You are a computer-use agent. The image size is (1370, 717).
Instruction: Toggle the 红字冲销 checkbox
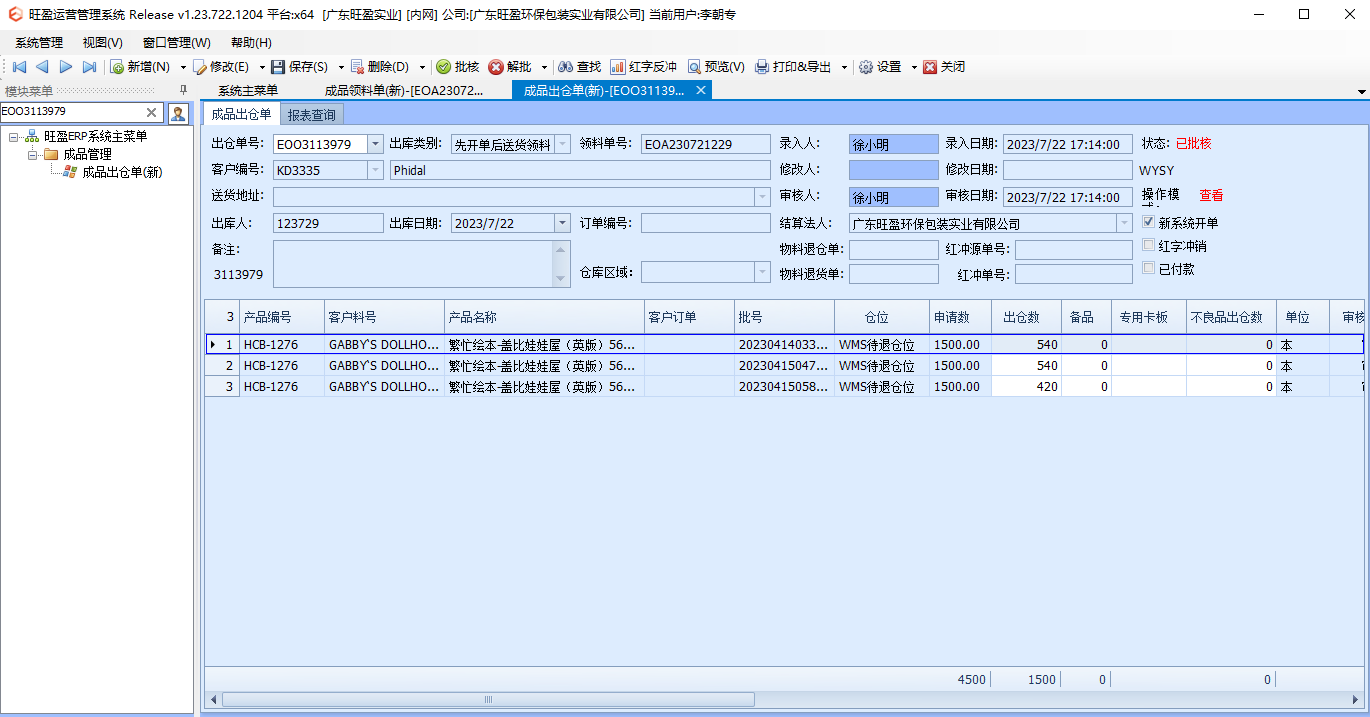pos(1149,246)
